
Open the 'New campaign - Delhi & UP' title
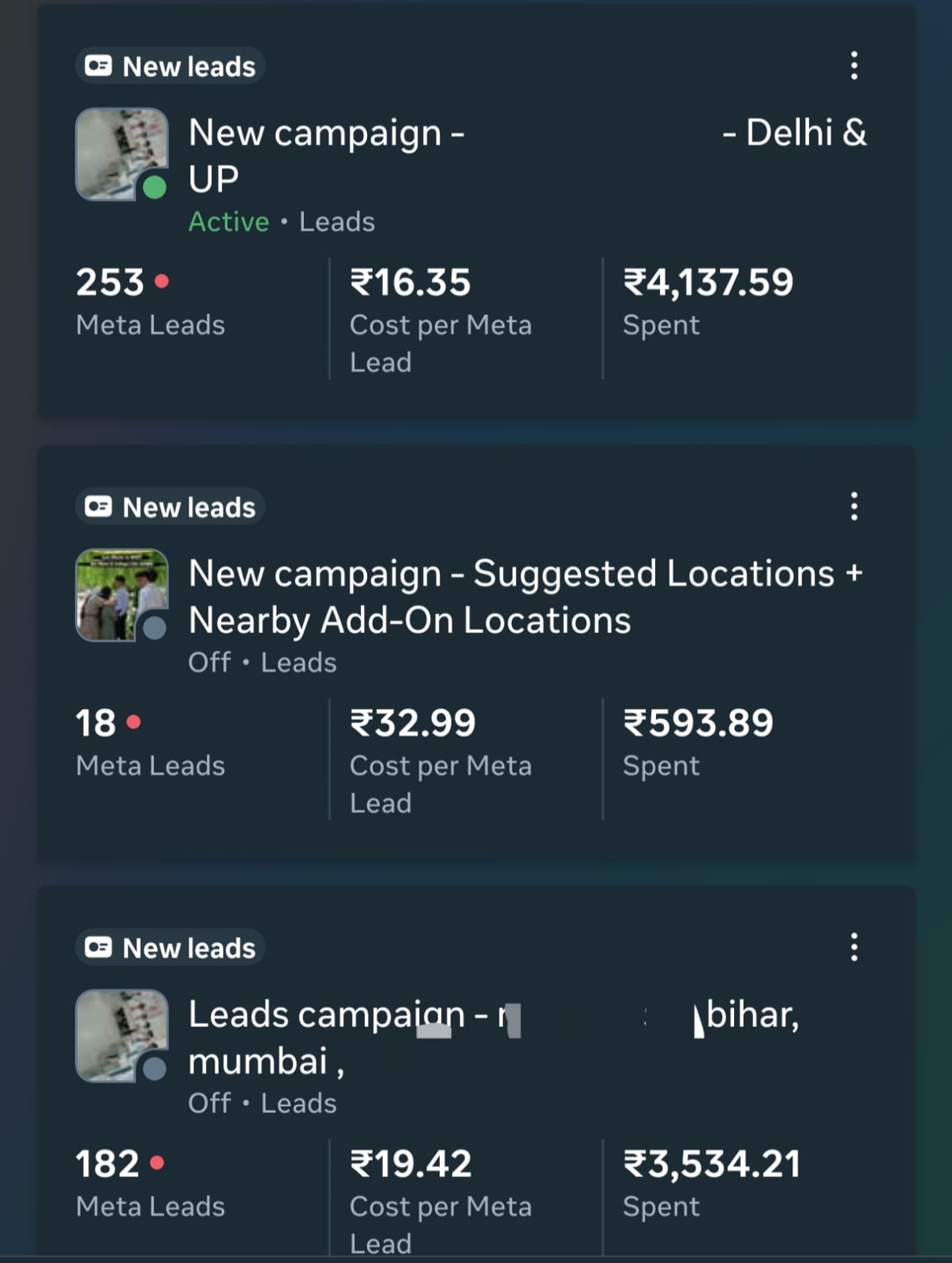pyautogui.click(x=326, y=134)
